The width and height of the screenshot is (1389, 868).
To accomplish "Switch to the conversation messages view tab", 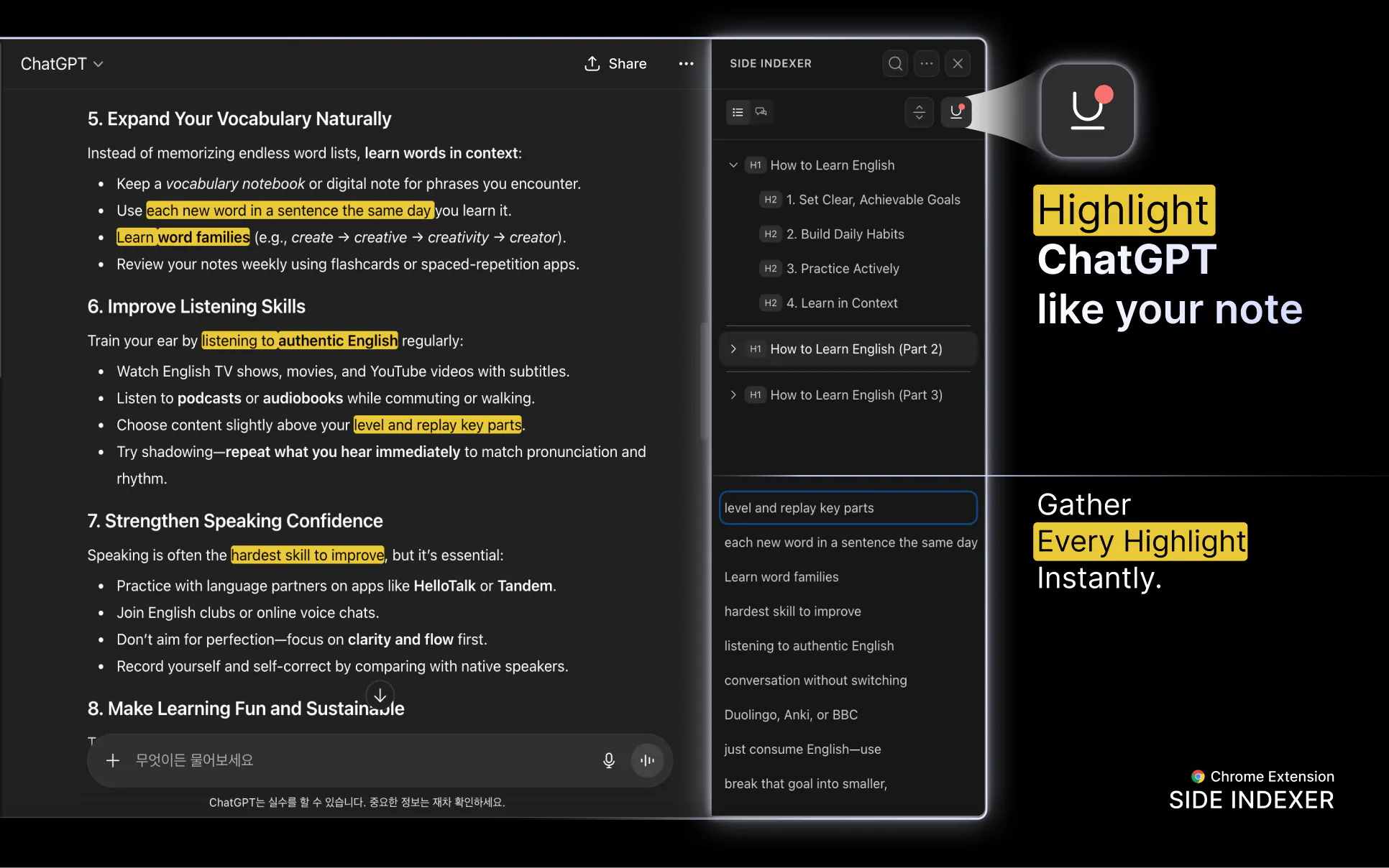I will pyautogui.click(x=761, y=112).
